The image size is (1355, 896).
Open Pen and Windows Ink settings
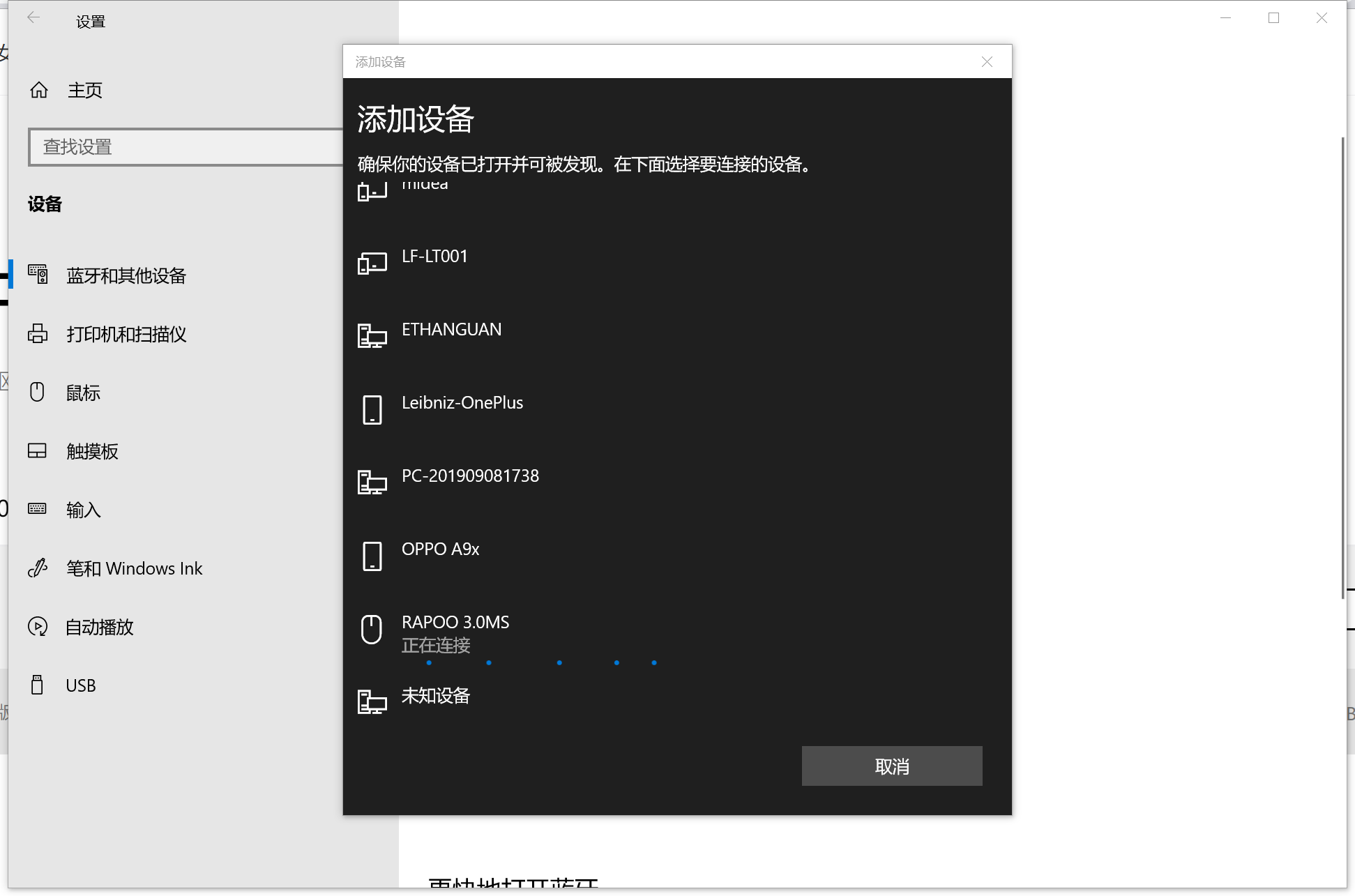[x=134, y=568]
